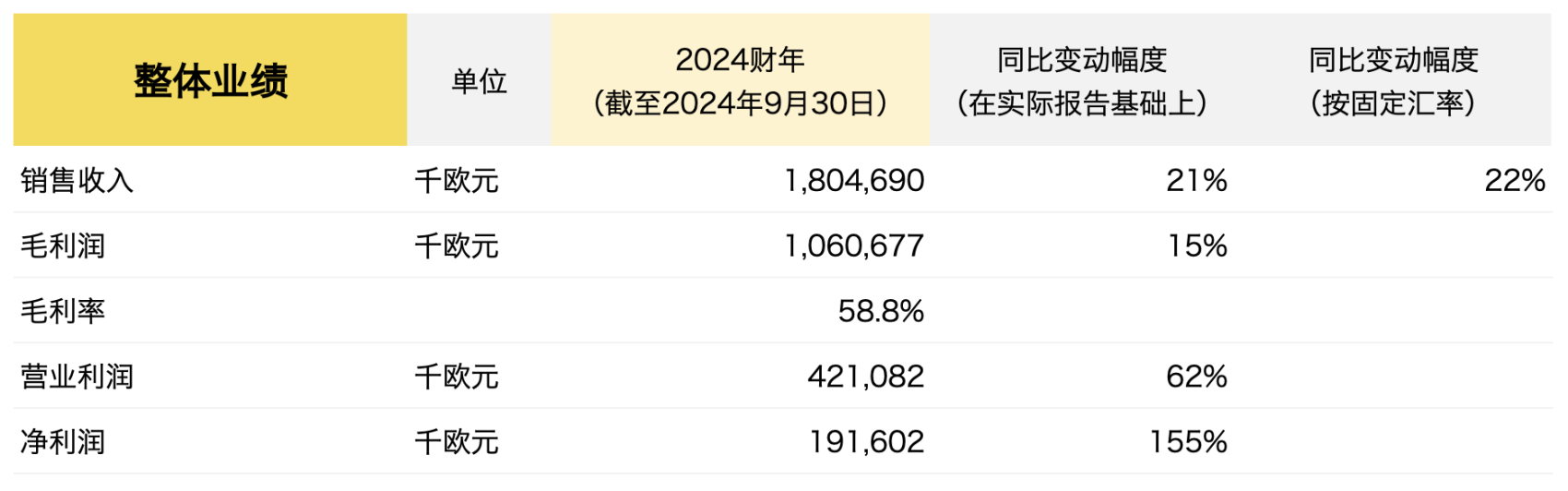Select the 净利润 row label
This screenshot has height=491, width=1568.
click(63, 442)
